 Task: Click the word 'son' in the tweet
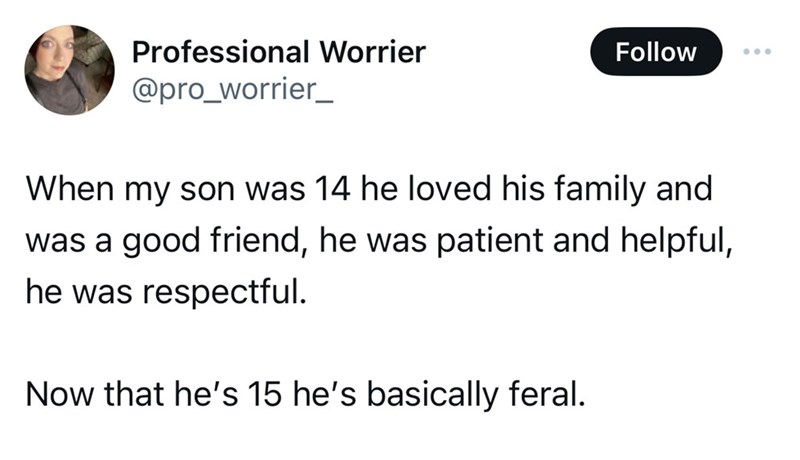207,190
